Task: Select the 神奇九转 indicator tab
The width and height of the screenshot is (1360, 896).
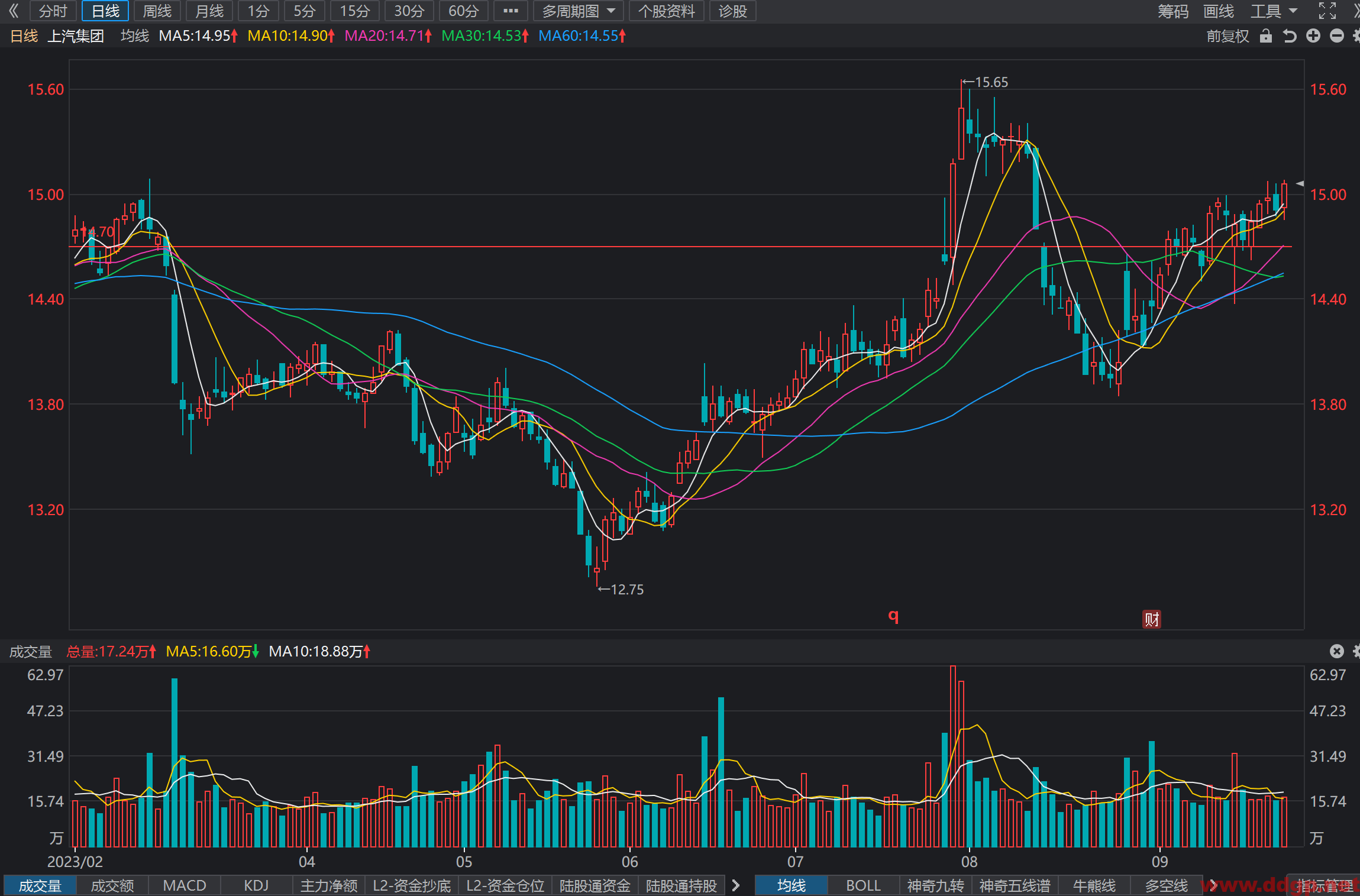Action: point(935,885)
